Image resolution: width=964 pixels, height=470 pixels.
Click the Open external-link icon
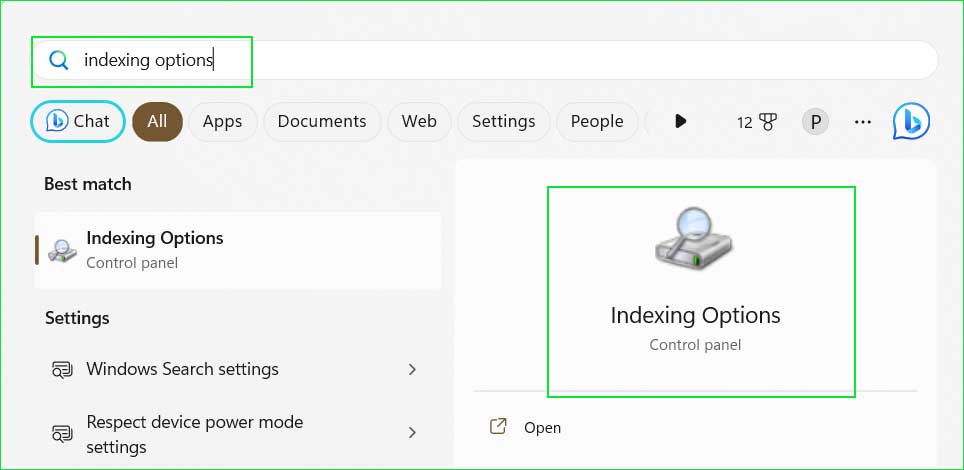click(497, 427)
